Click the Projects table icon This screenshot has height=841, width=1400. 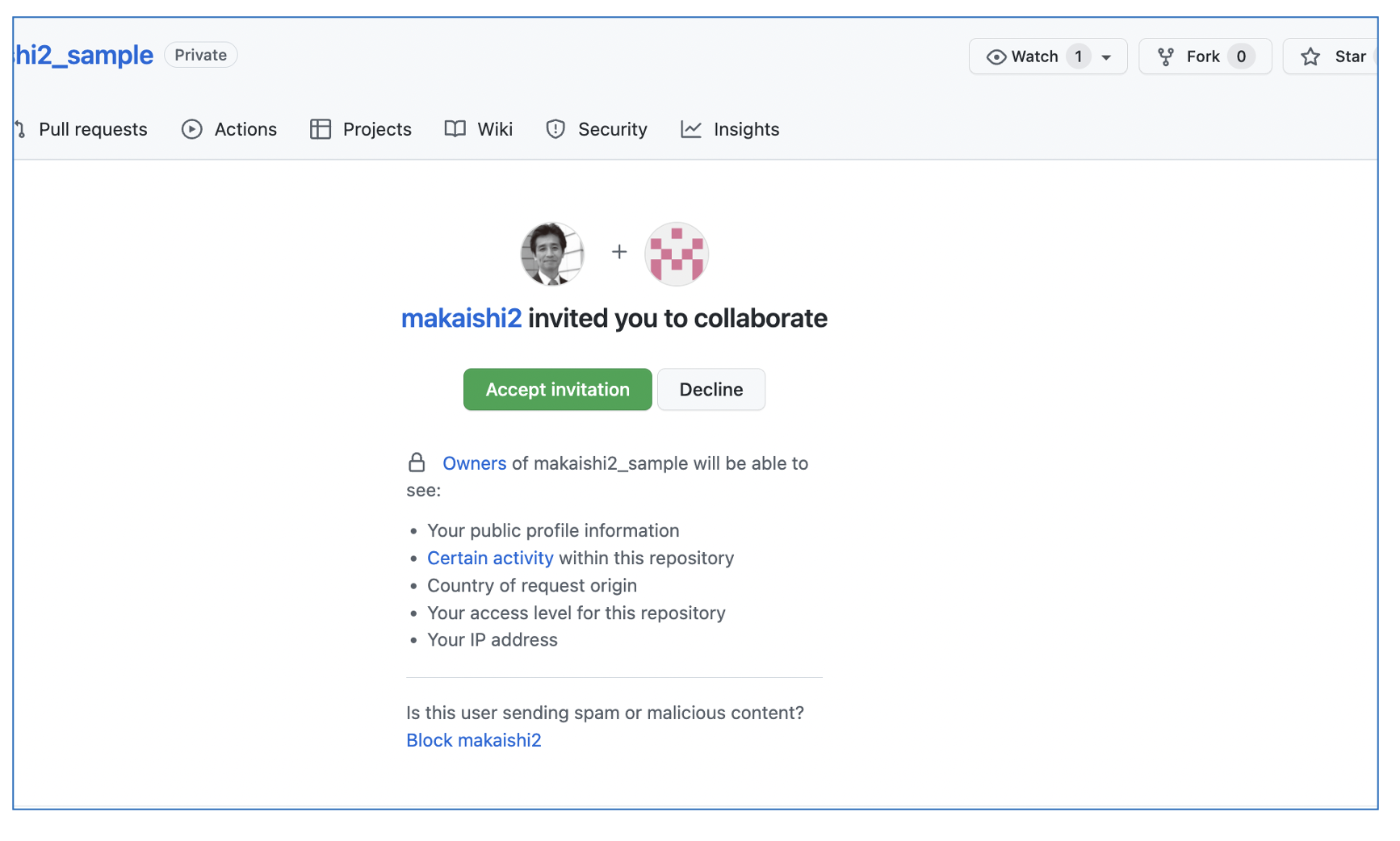321,129
